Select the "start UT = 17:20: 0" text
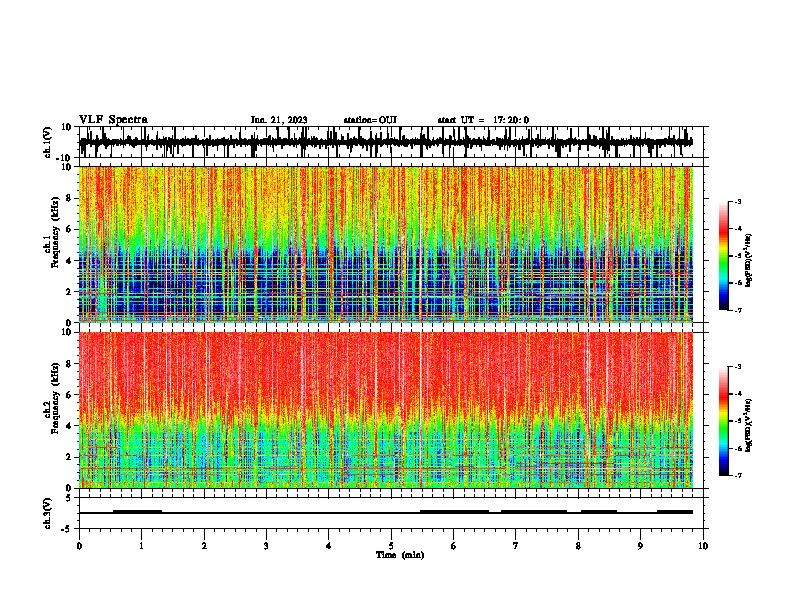 tap(483, 120)
